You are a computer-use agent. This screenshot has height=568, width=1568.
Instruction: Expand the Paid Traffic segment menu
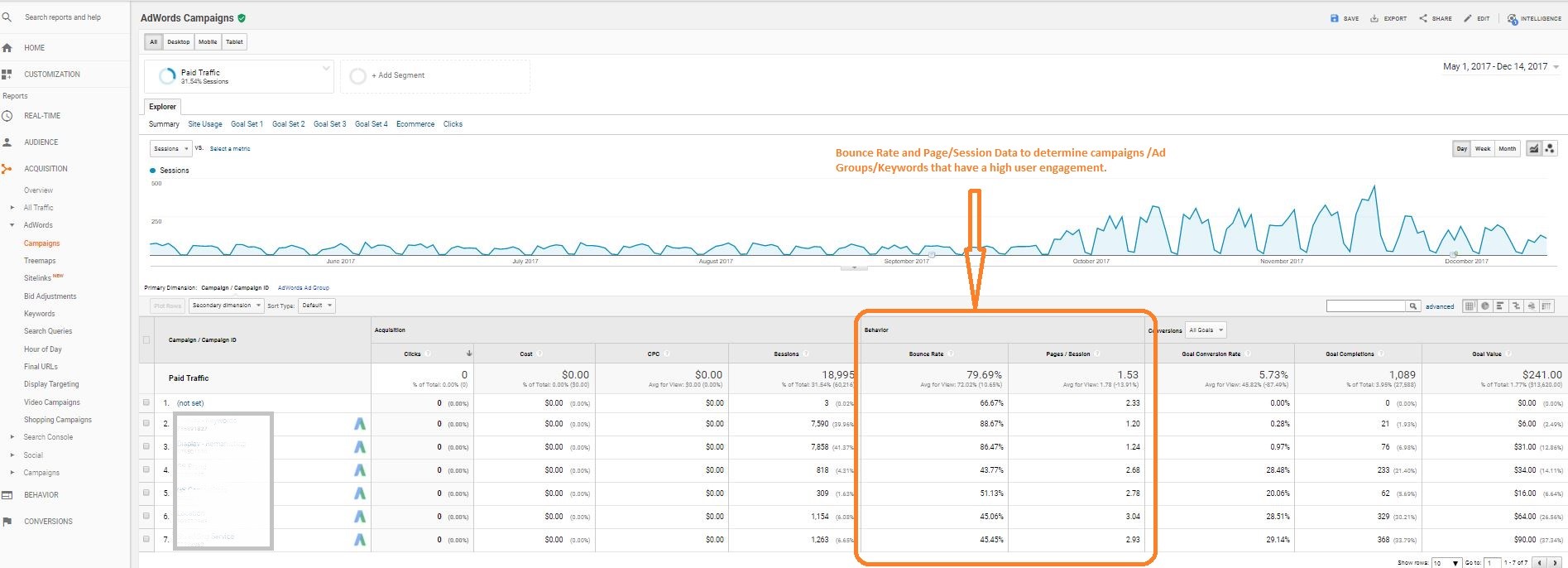pos(326,68)
